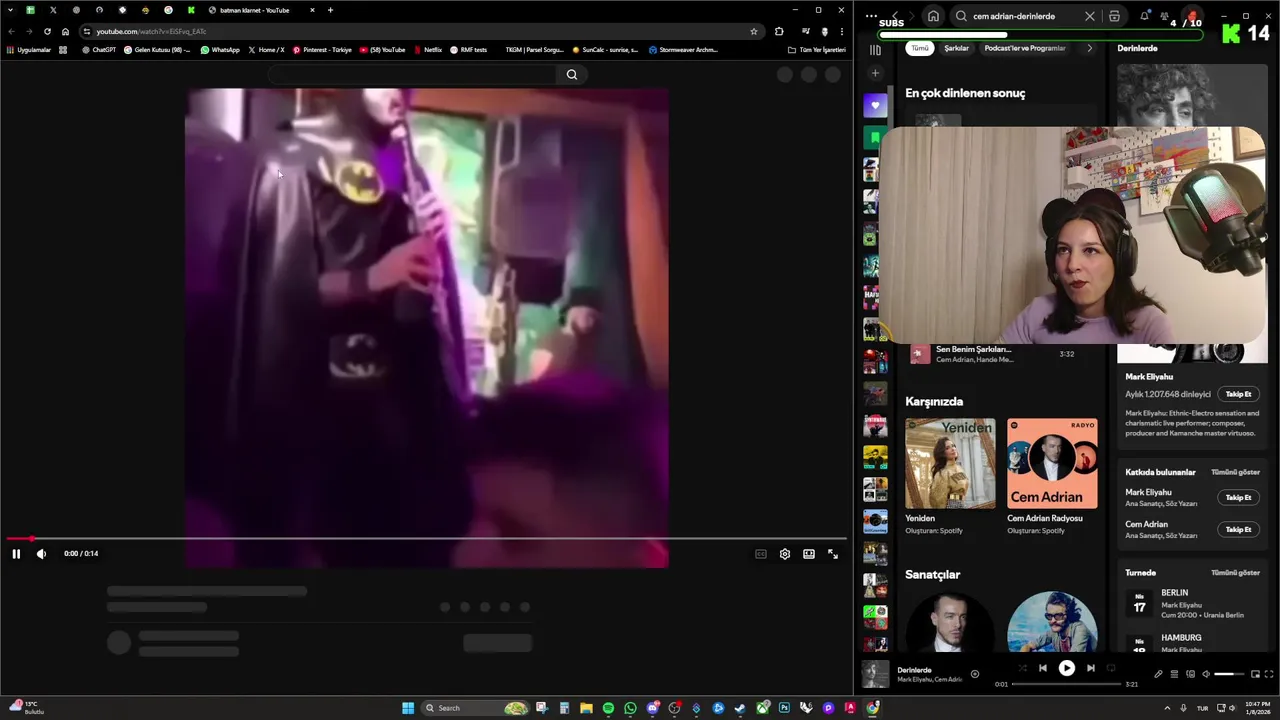Open YouTube player settings gear
This screenshot has height=720, width=1280.
[785, 554]
